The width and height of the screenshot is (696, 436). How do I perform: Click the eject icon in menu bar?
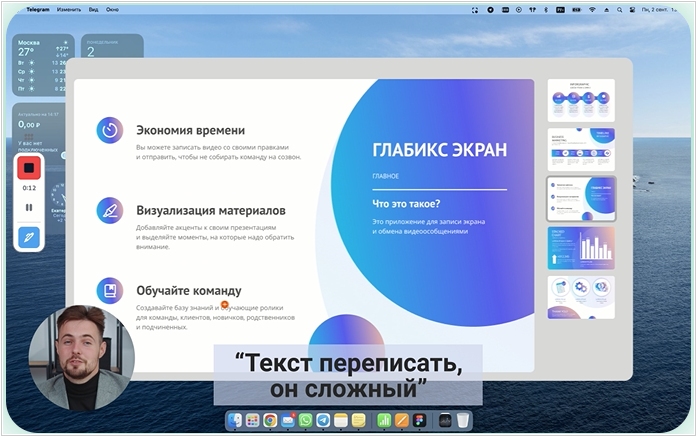606,9
